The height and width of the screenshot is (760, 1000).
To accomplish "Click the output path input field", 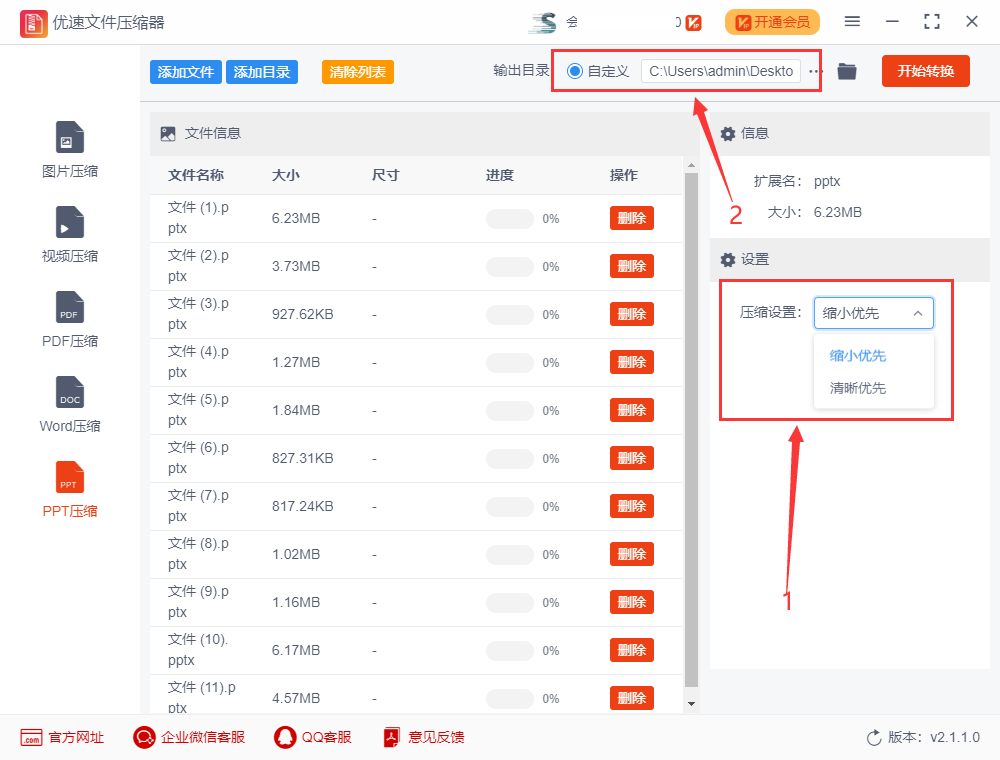I will (x=721, y=71).
